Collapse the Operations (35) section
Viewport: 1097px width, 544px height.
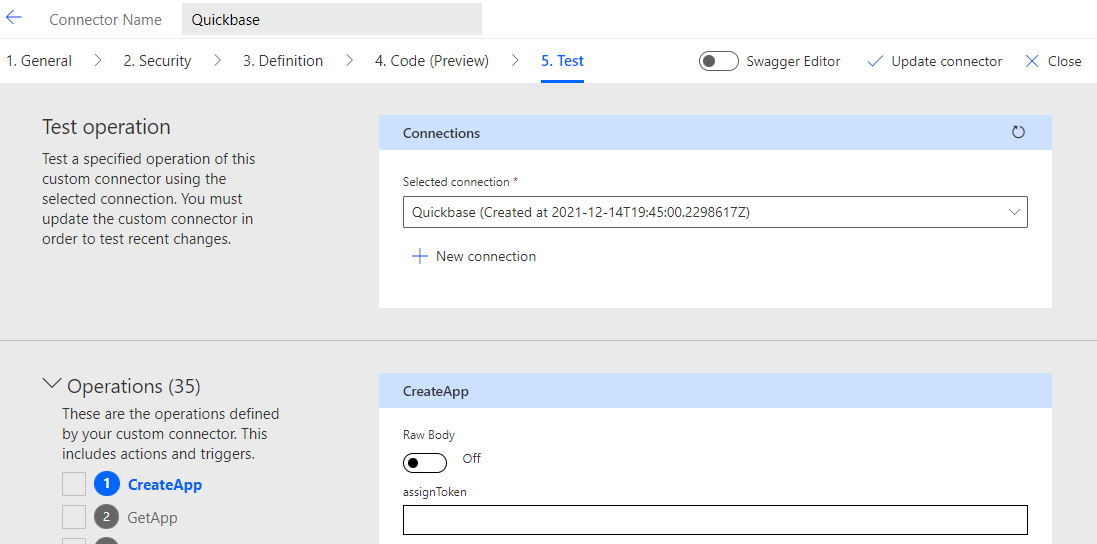[52, 384]
